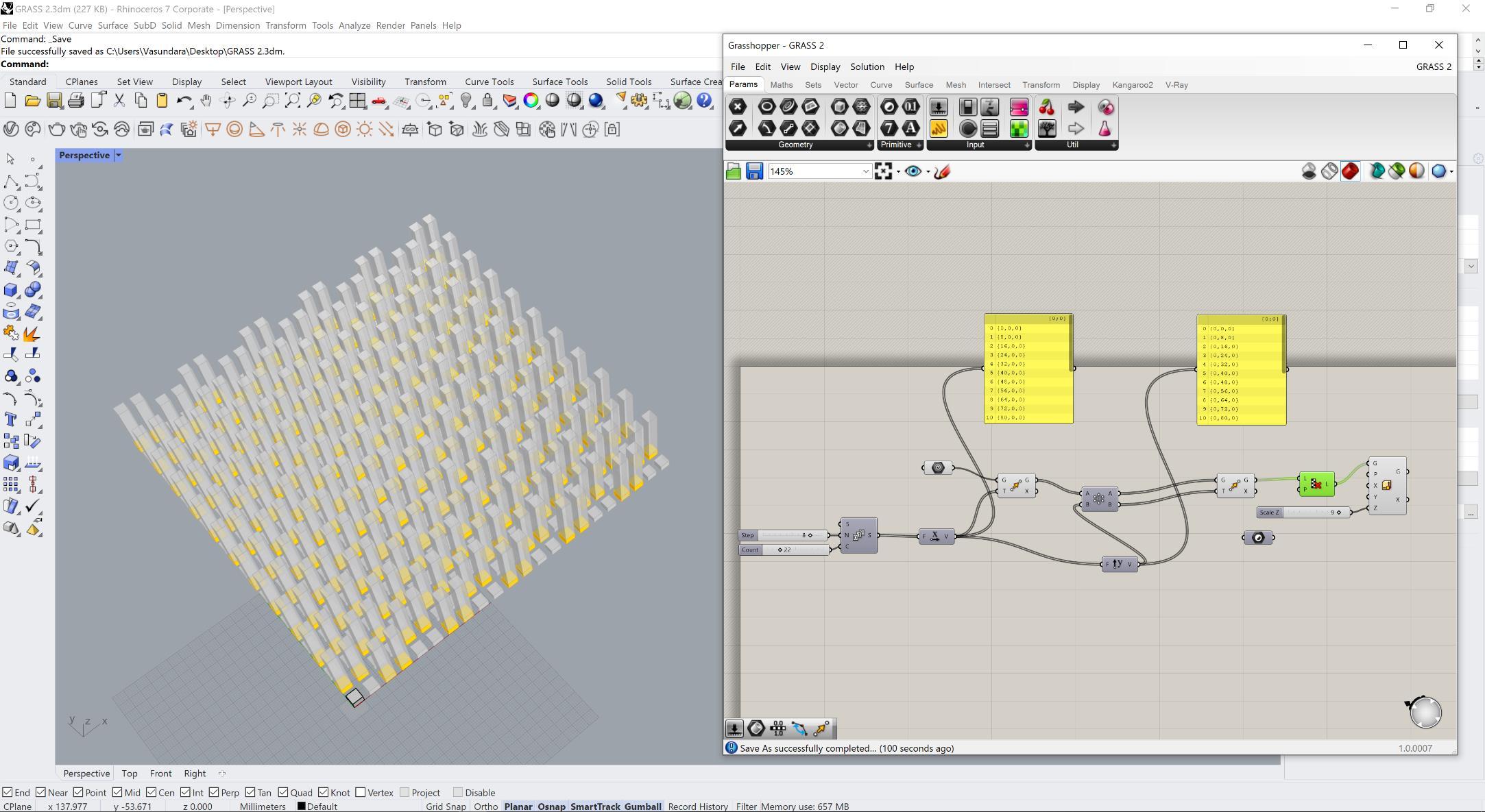Select the Number Slider param icon
The width and height of the screenshot is (1485, 812).
tap(938, 107)
